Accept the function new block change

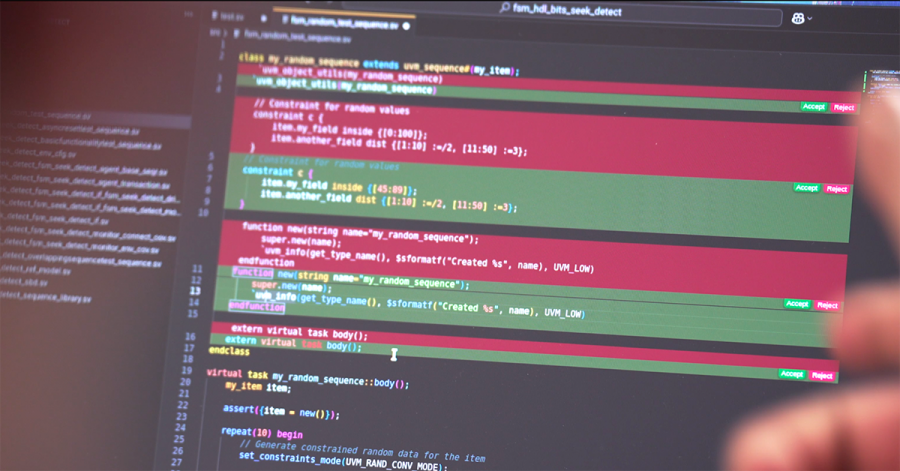[797, 303]
